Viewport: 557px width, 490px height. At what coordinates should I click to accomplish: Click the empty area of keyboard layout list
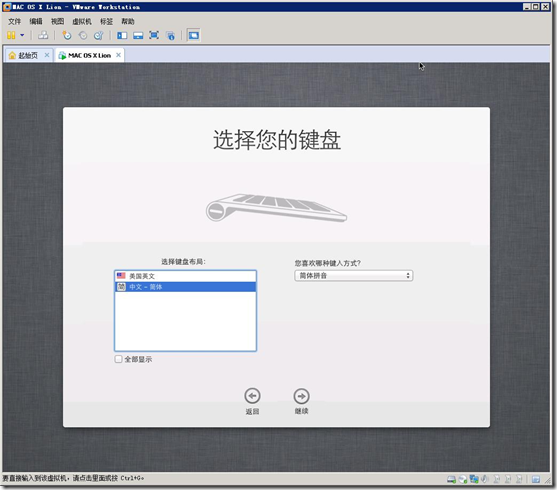185,321
